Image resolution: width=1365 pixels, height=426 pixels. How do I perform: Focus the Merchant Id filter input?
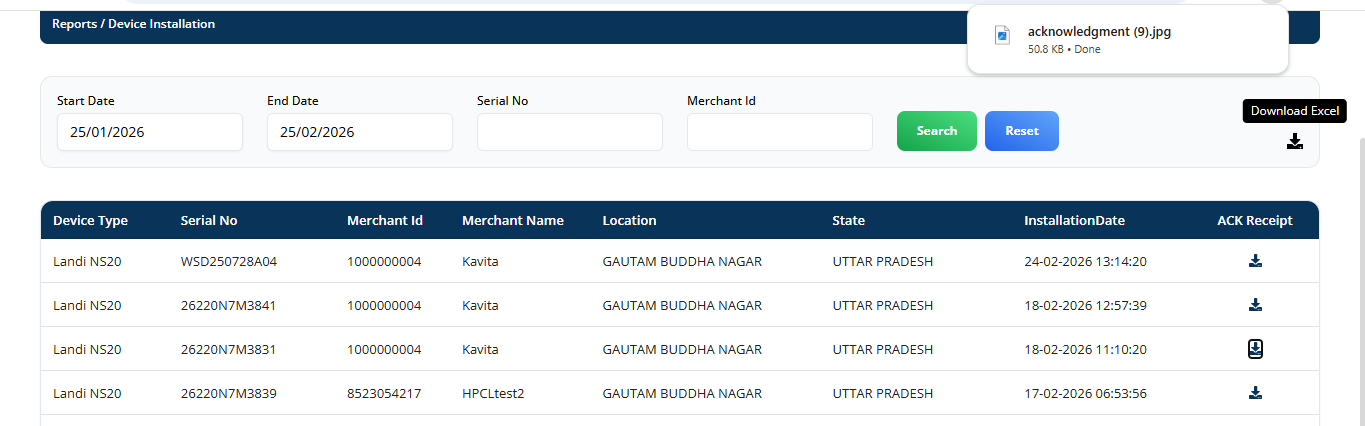pos(779,132)
